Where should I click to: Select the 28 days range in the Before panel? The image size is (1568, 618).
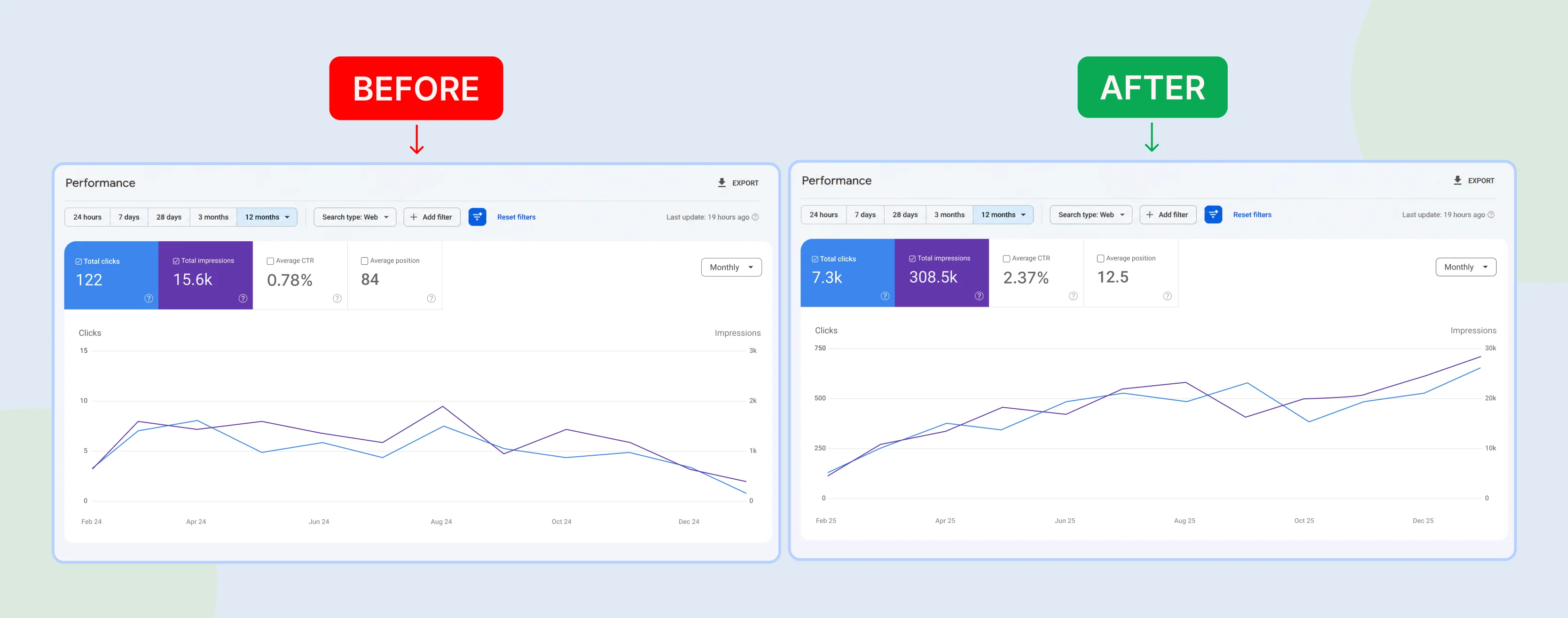tap(169, 217)
